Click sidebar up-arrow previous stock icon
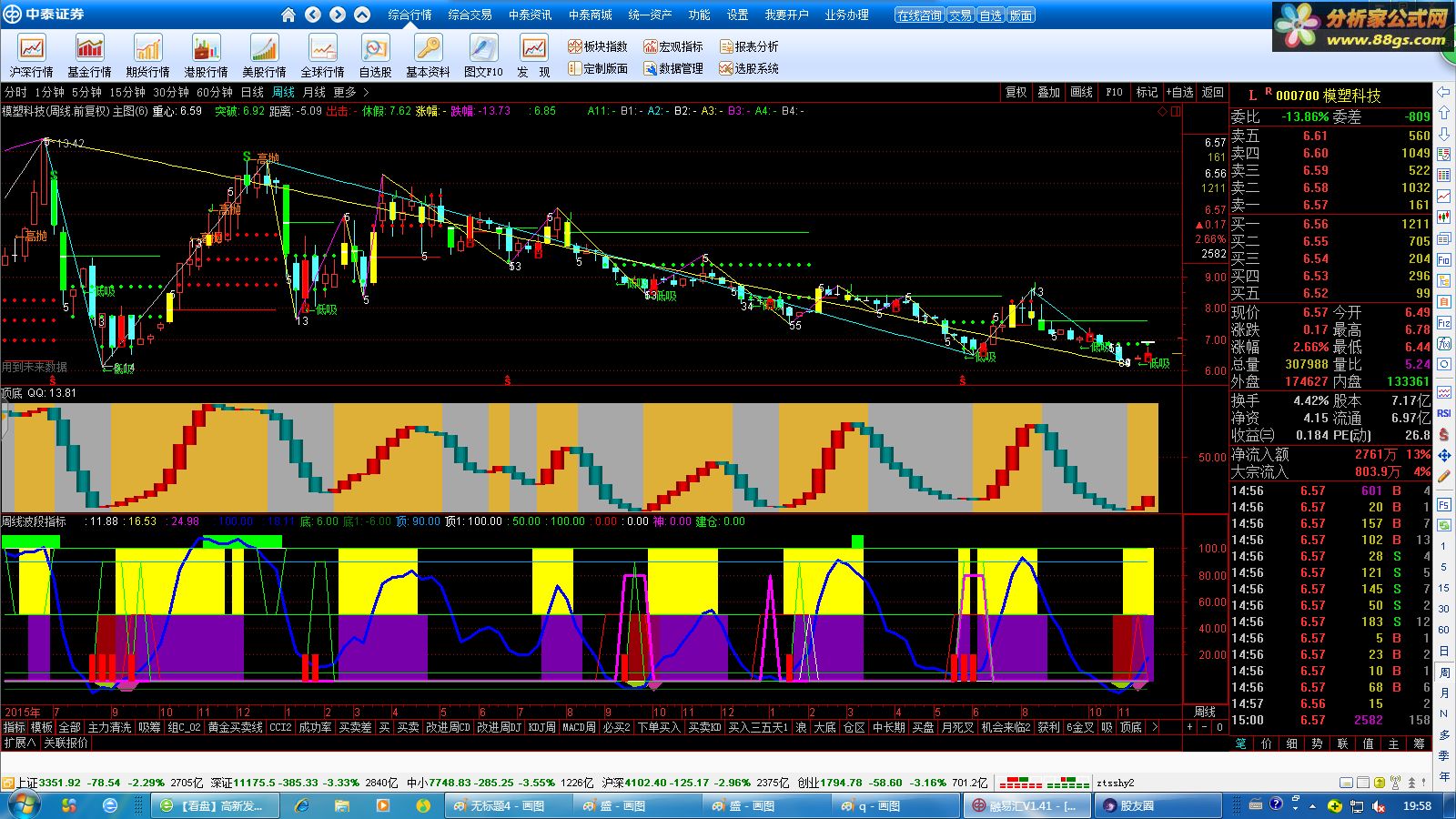 [x=1444, y=113]
